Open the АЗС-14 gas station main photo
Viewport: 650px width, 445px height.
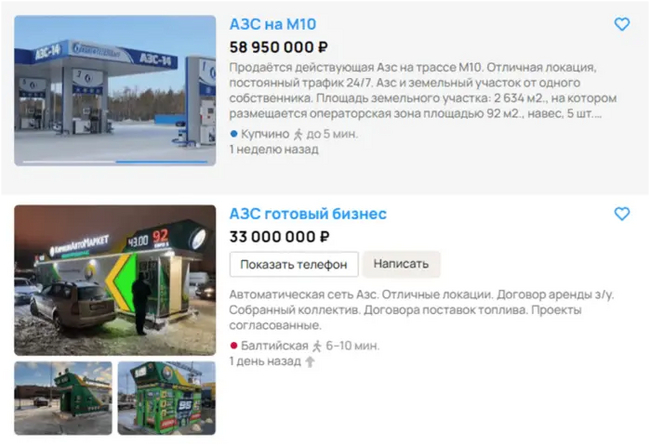coord(115,90)
